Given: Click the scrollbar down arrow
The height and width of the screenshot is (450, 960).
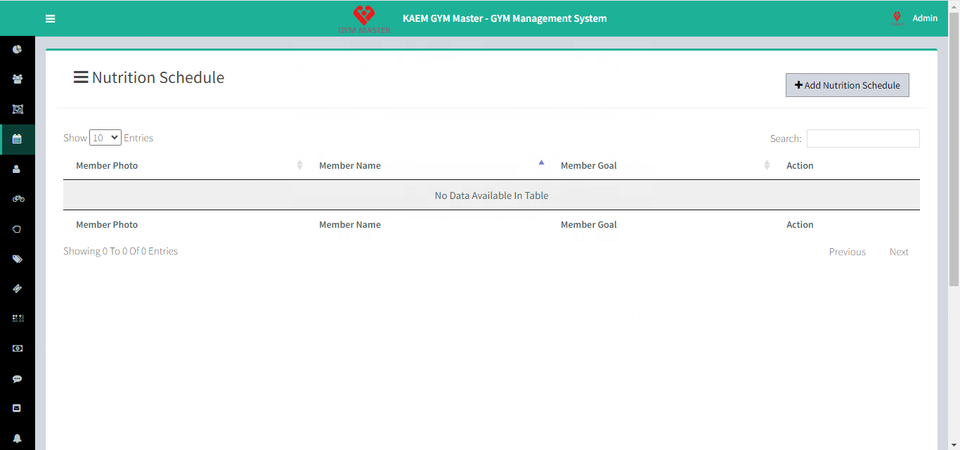Looking at the screenshot, I should [x=954, y=444].
